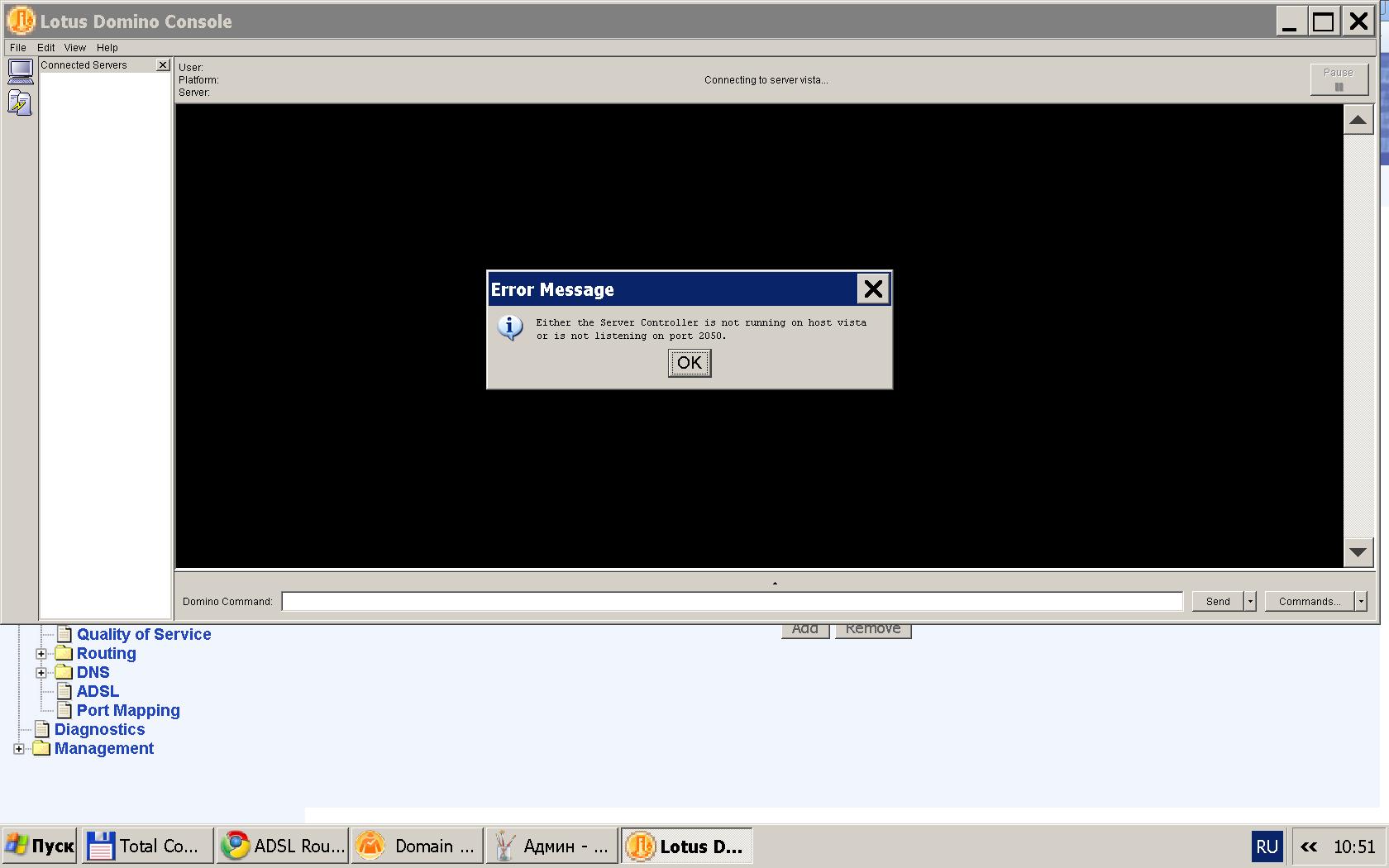This screenshot has width=1389, height=868.
Task: Open the Routing link
Action: click(107, 653)
